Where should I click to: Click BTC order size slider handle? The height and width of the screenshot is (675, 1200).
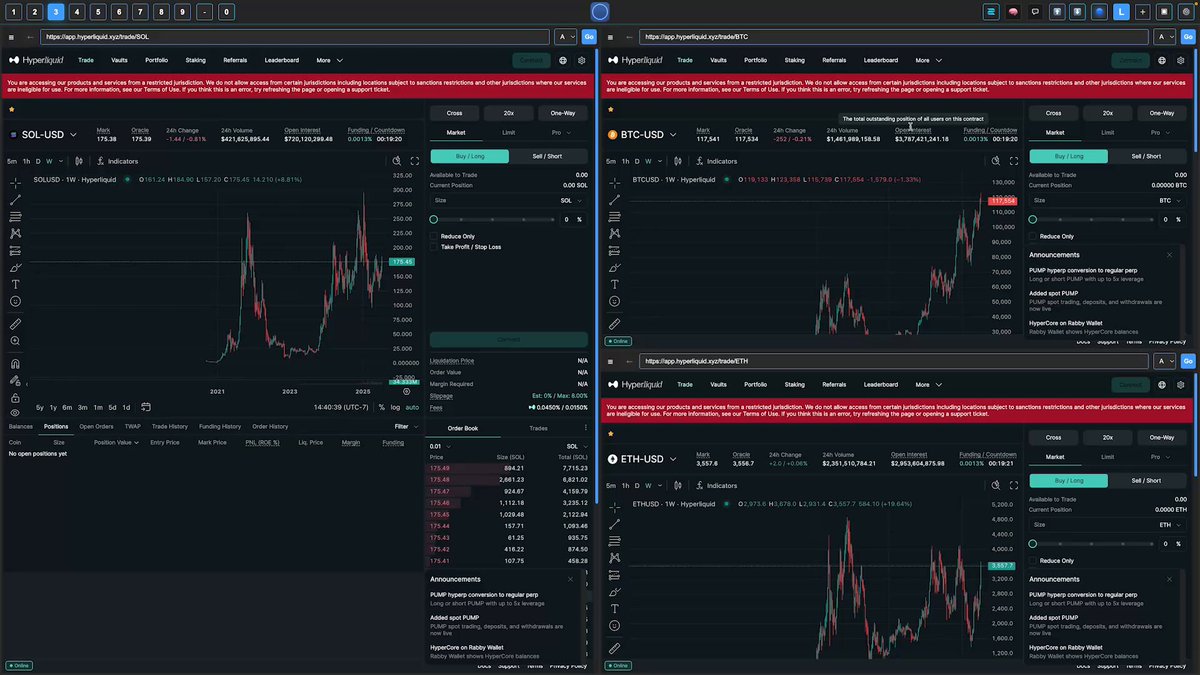pyautogui.click(x=1034, y=219)
